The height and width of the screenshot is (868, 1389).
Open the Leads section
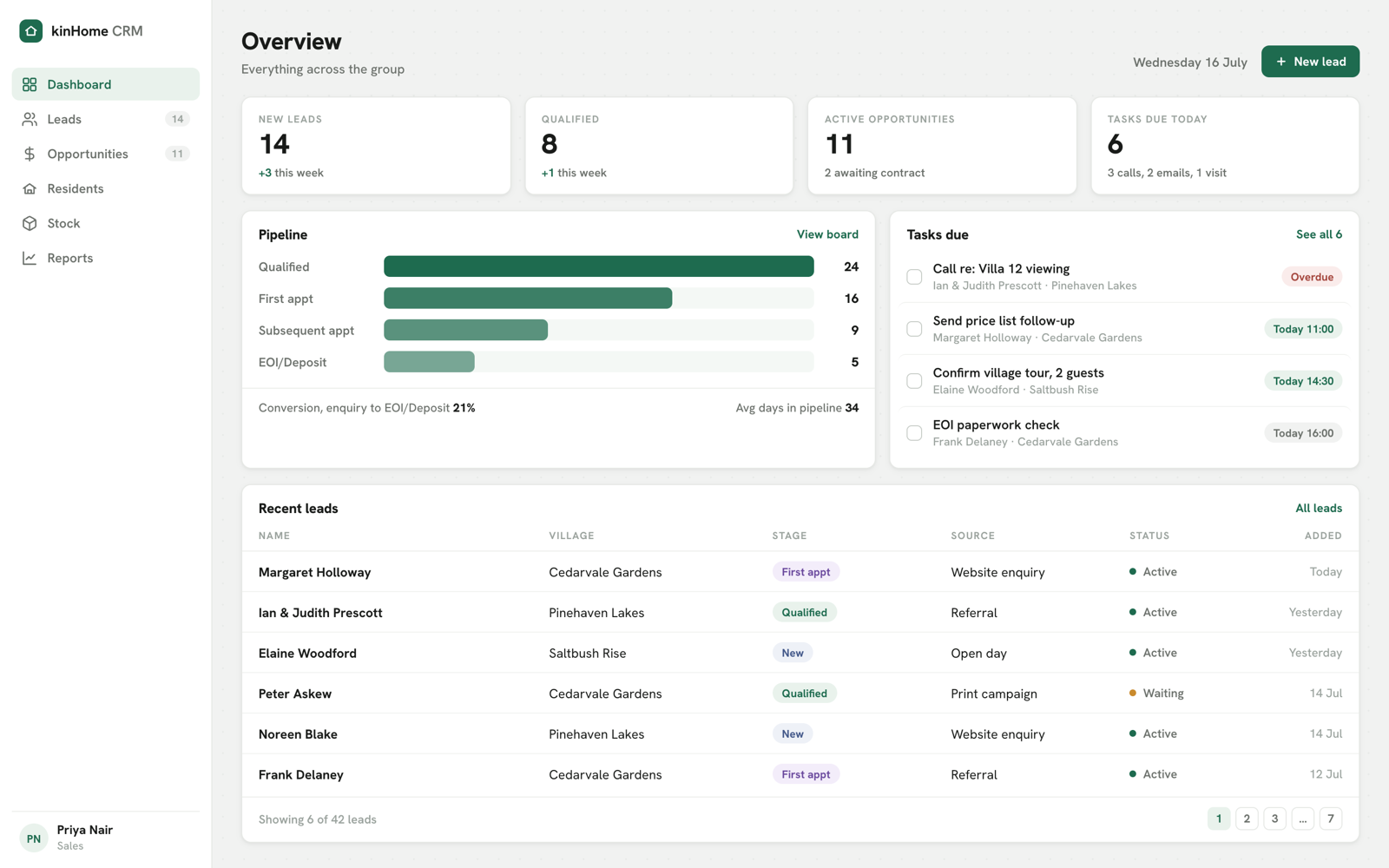click(x=106, y=119)
